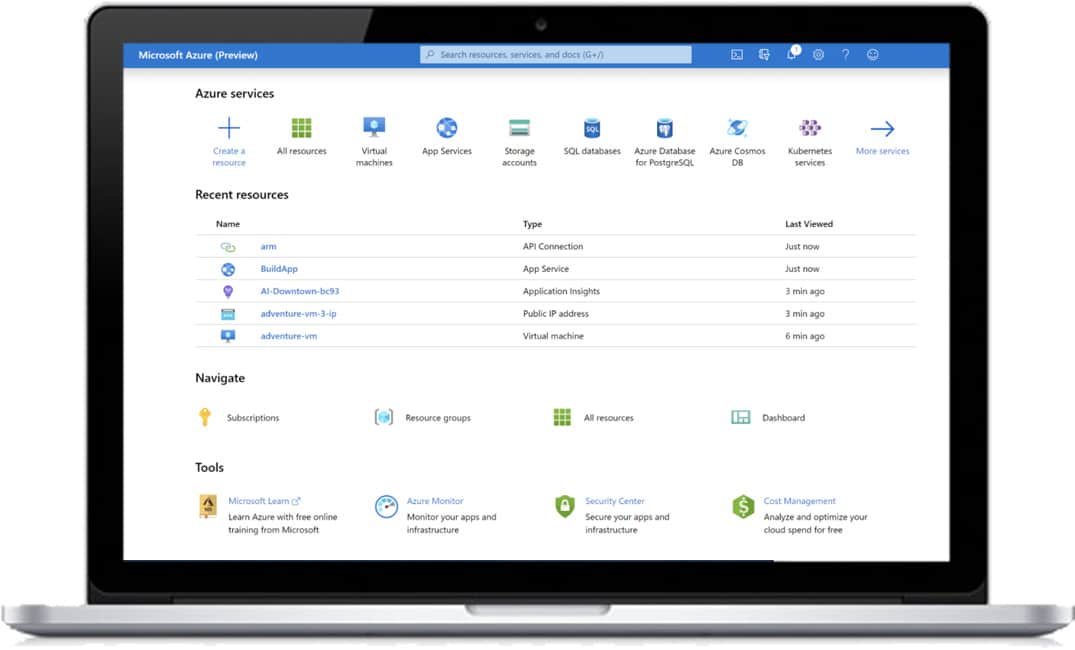Click the search resources input field
This screenshot has width=1075, height=650.
tap(555, 55)
